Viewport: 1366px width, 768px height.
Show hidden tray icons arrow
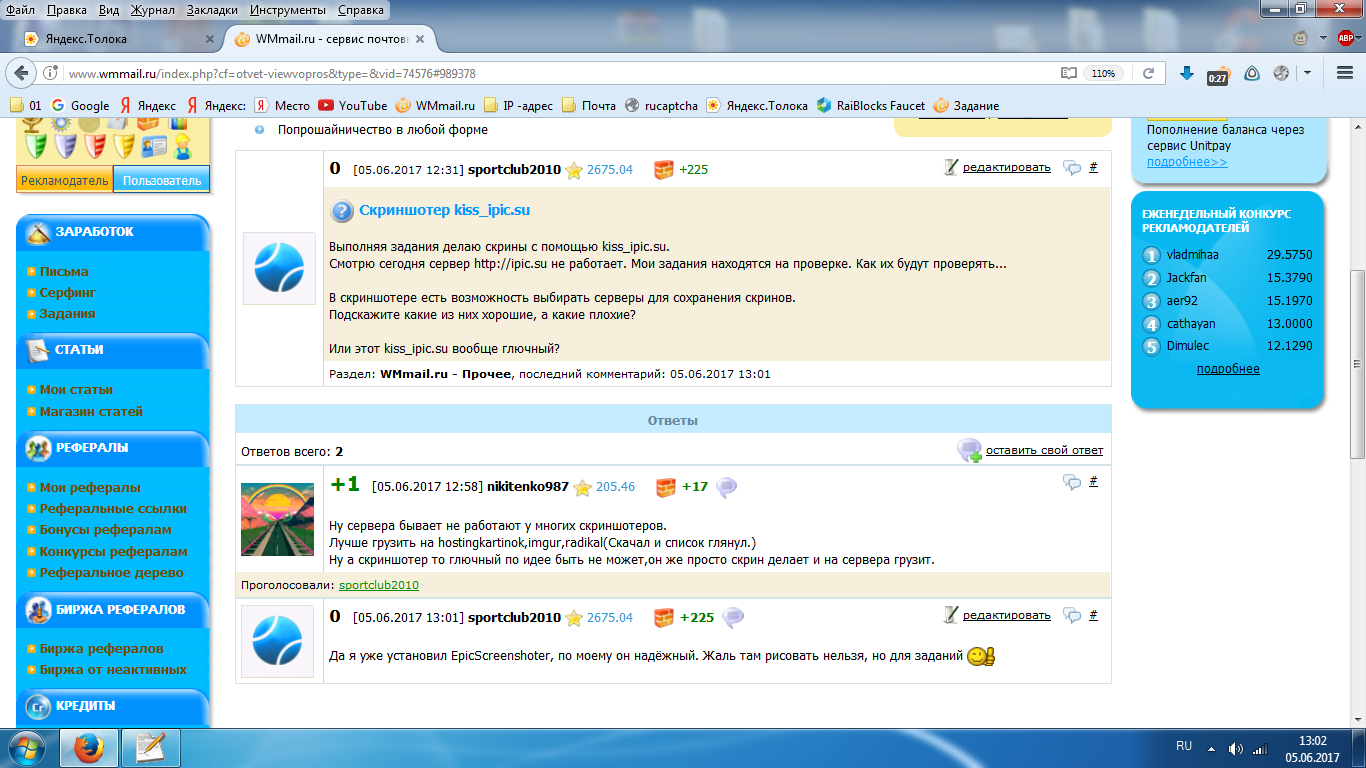(1210, 748)
